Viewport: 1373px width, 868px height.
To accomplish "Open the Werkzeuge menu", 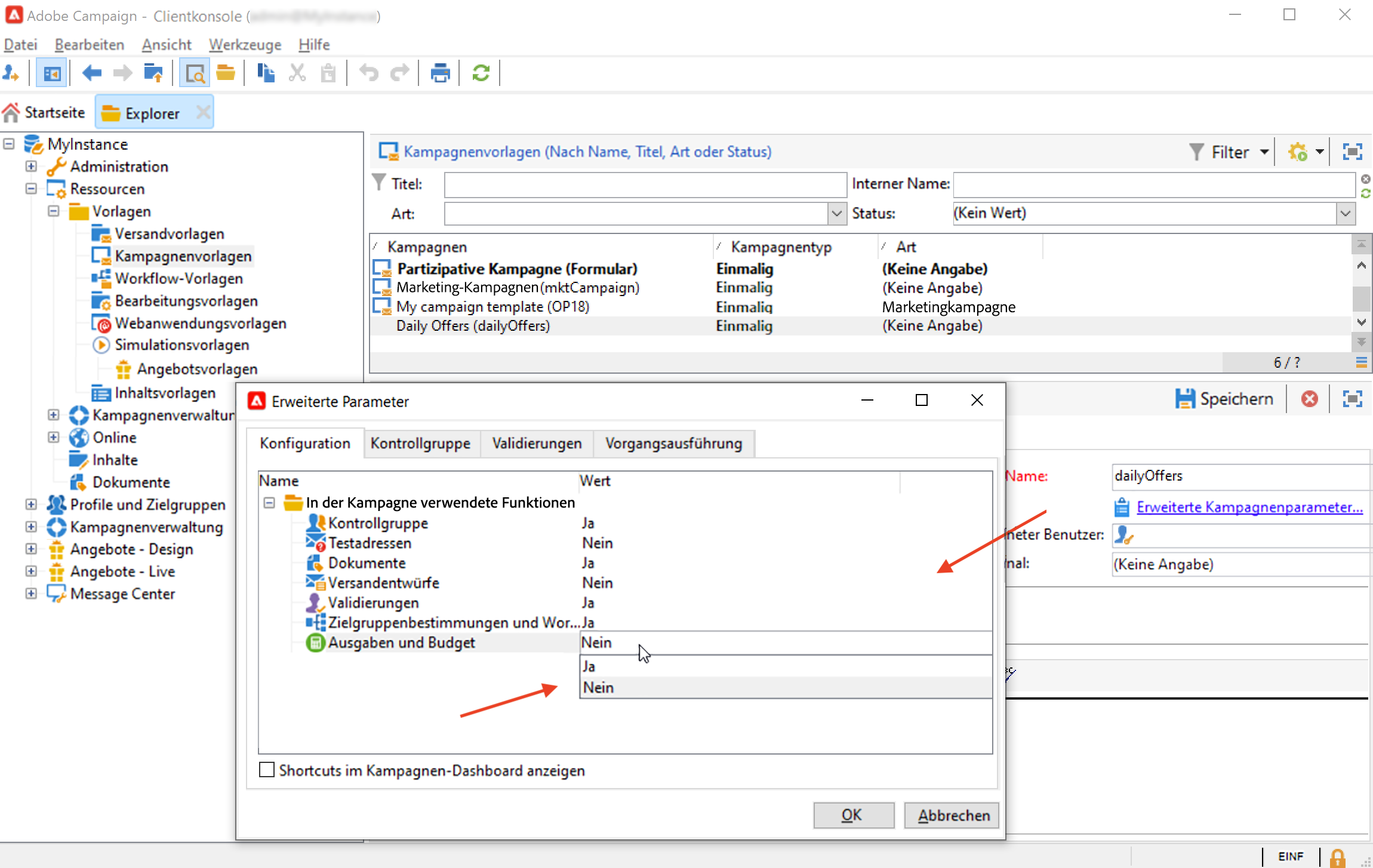I will [245, 45].
